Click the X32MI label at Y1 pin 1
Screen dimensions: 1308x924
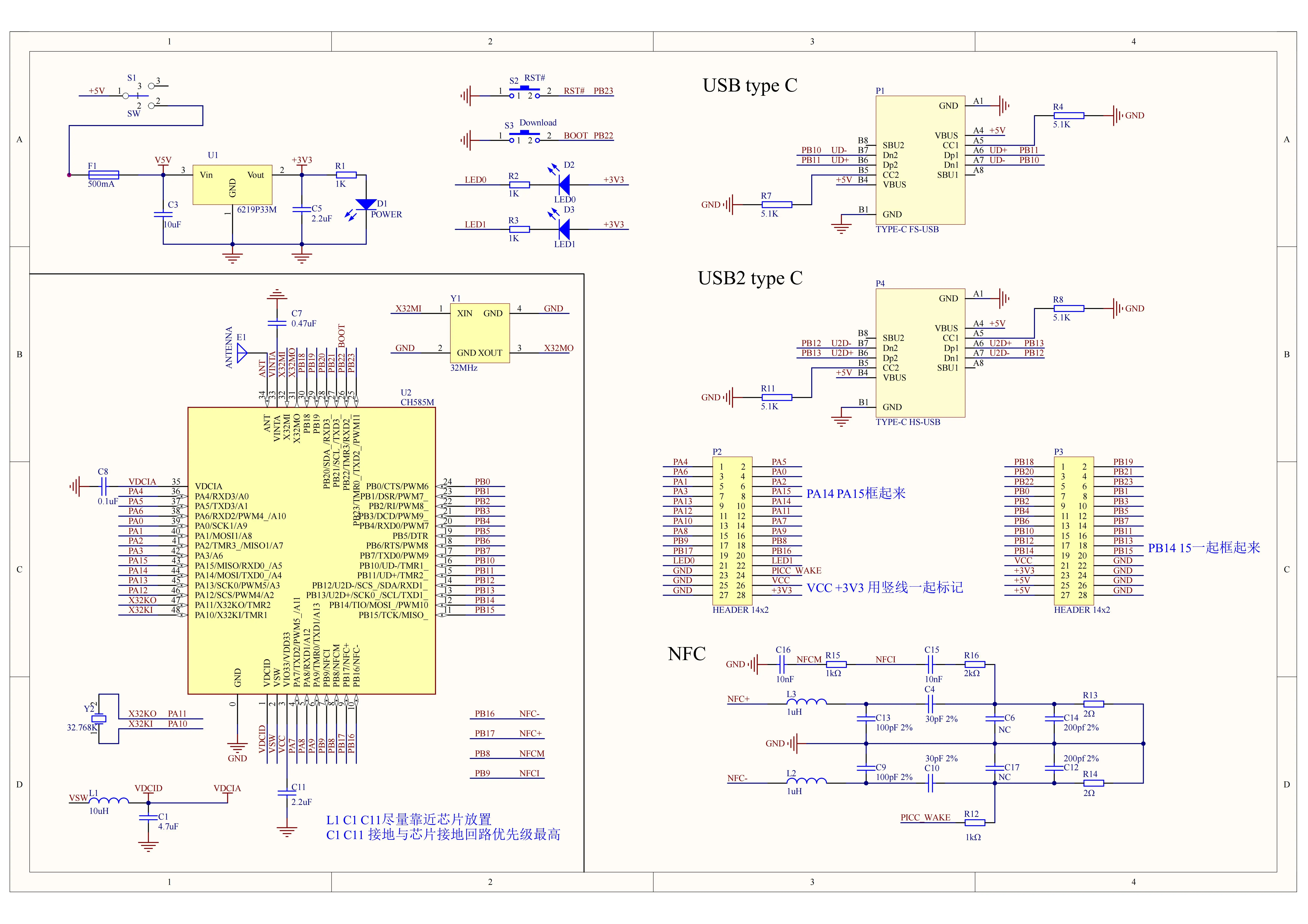pyautogui.click(x=408, y=309)
